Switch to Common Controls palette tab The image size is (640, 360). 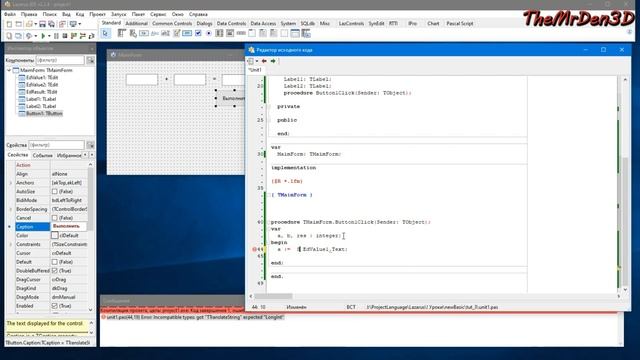(x=172, y=24)
